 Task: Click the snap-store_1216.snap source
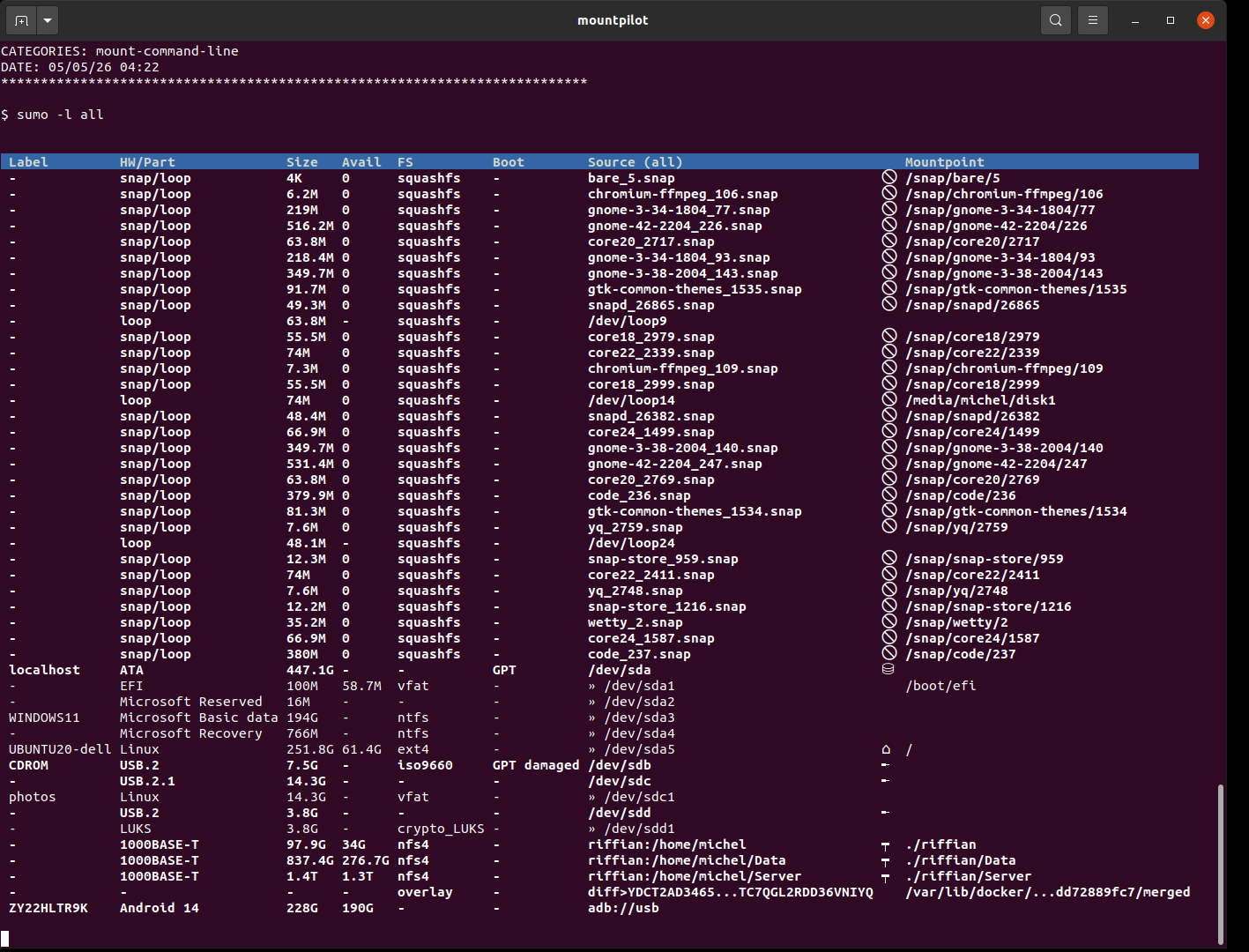[667, 606]
